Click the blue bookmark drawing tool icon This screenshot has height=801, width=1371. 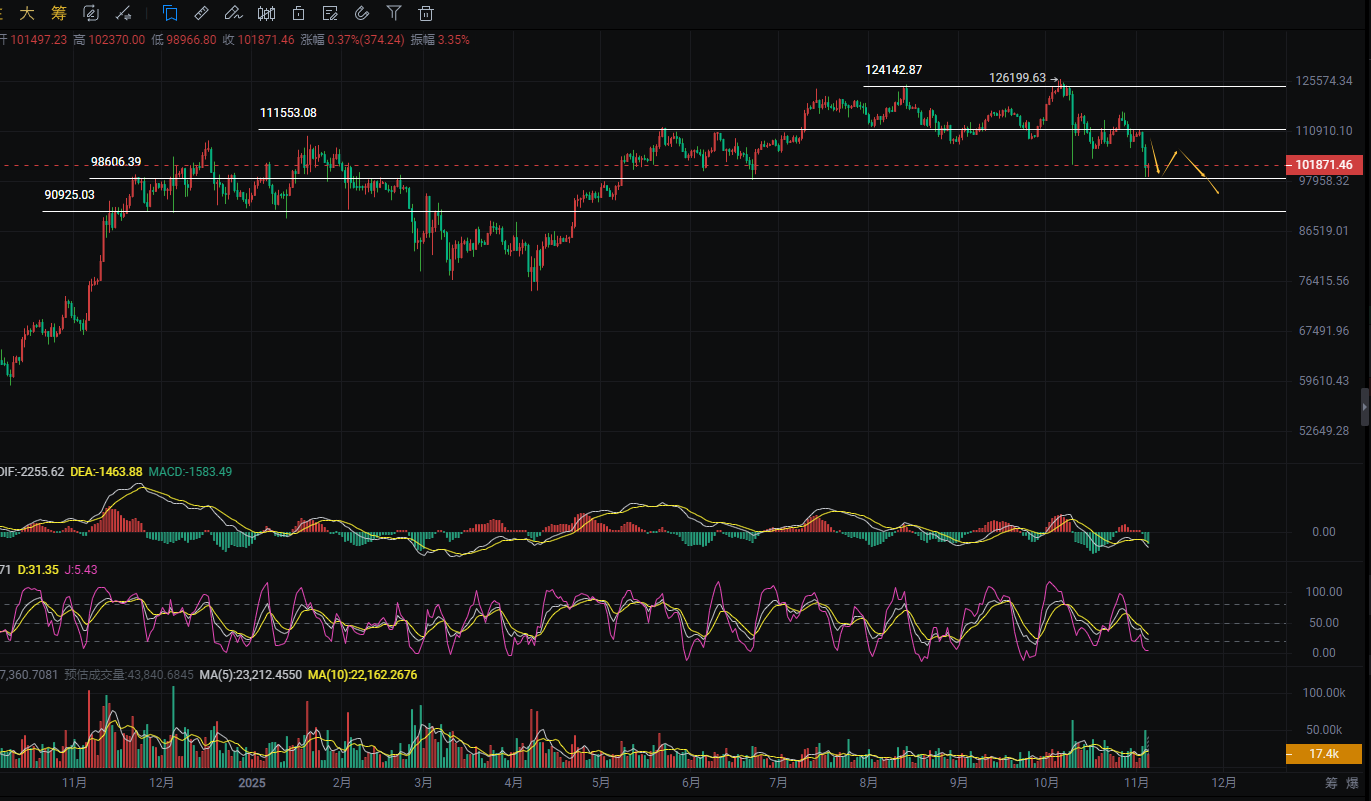coord(170,13)
